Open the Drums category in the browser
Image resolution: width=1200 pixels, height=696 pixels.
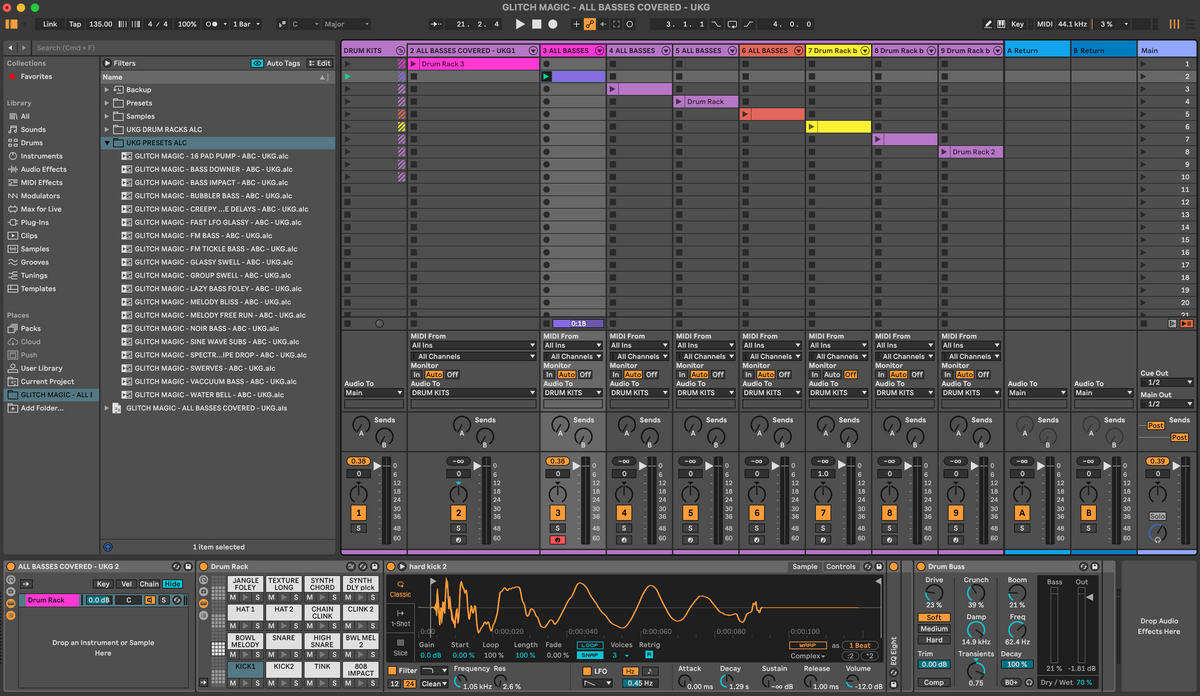32,143
